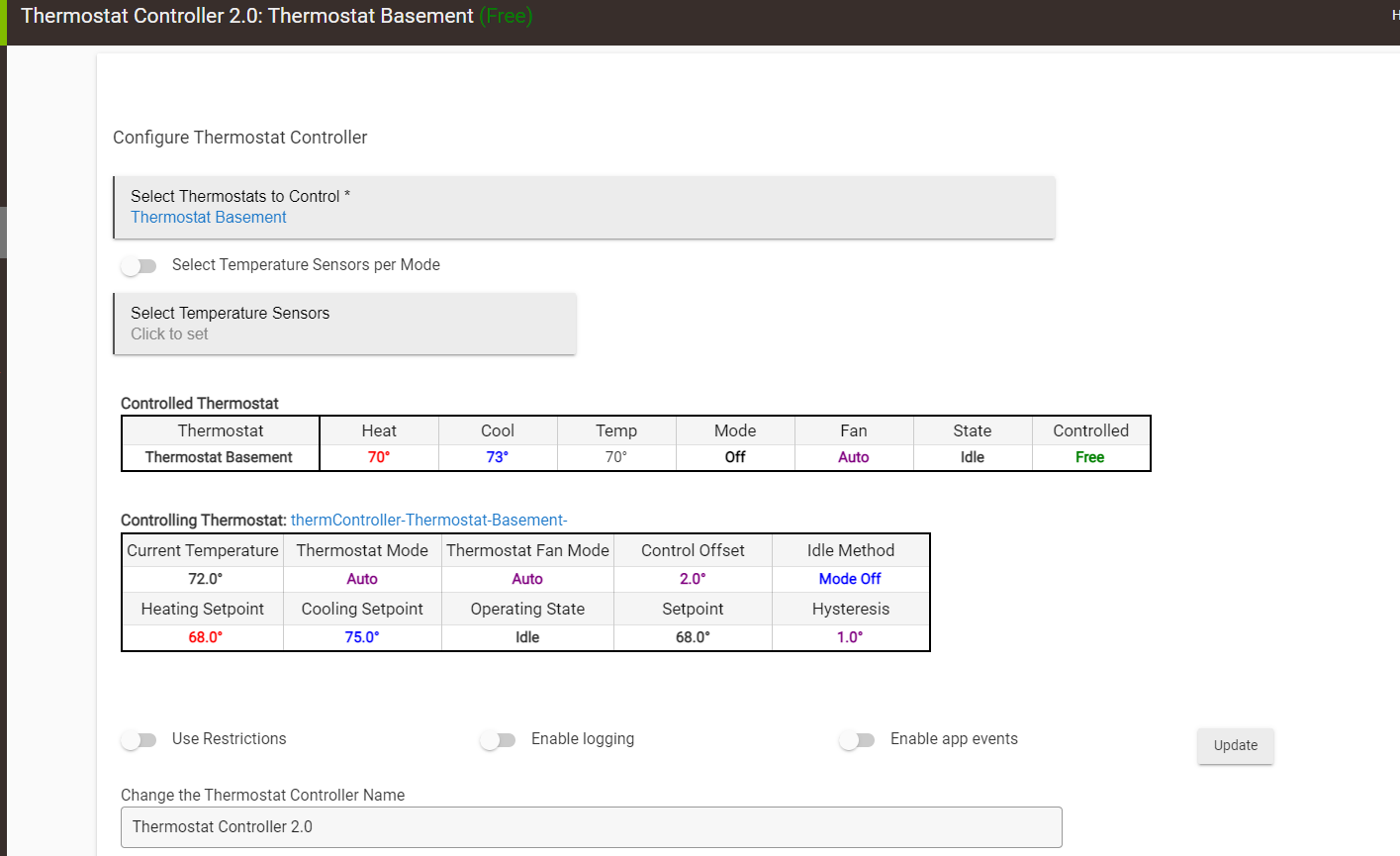Click the Idle Method Mode Off value
Viewport: 1400px width, 856px height.
click(850, 579)
